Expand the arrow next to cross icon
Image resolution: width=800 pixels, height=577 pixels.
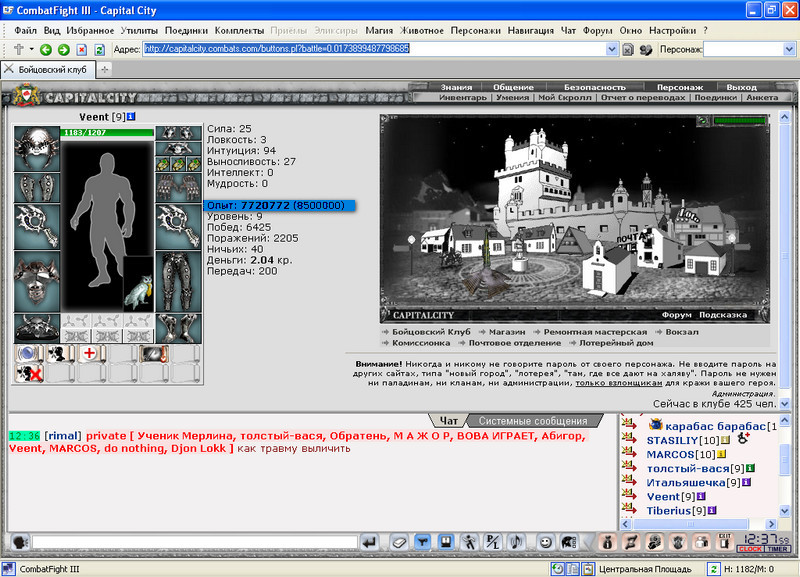pos(32,49)
